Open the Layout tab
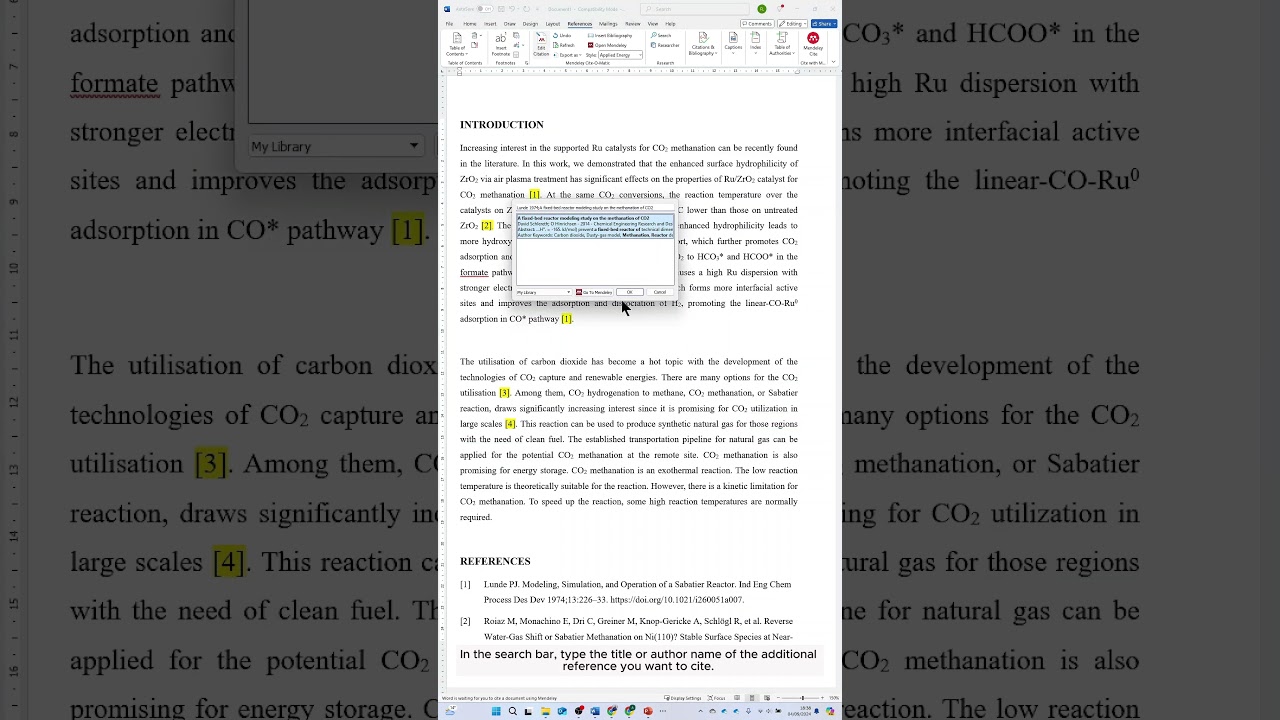The height and width of the screenshot is (720, 1280). tap(553, 24)
